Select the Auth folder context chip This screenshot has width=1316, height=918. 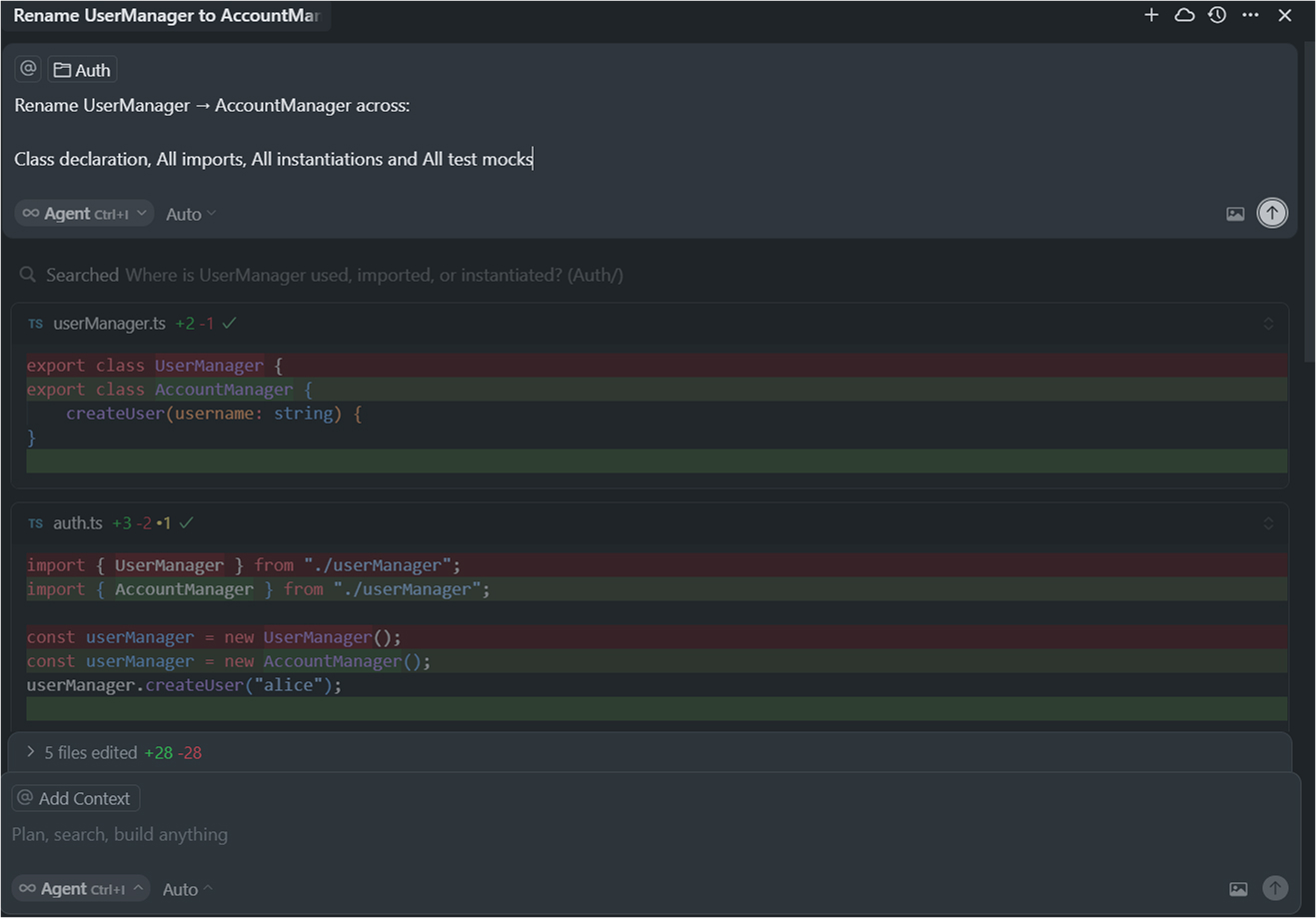82,70
